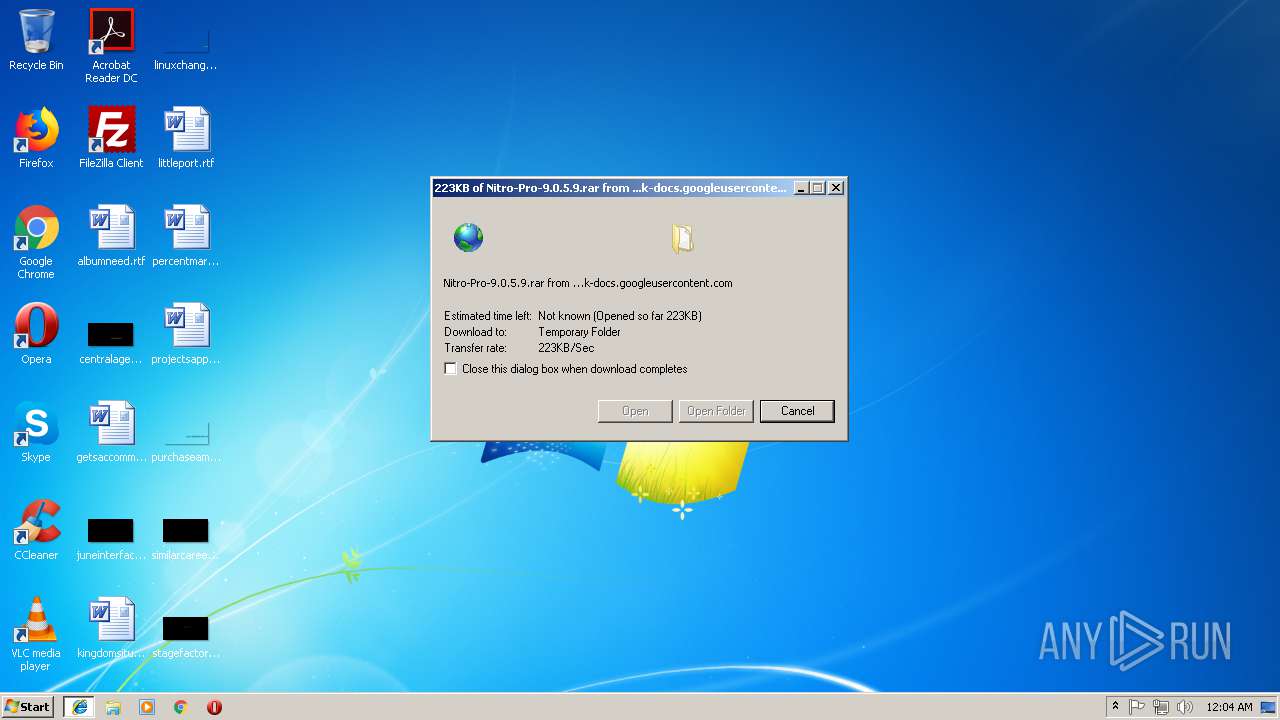The width and height of the screenshot is (1280, 720).
Task: Open Firefox desktop shortcut
Action: [x=36, y=138]
